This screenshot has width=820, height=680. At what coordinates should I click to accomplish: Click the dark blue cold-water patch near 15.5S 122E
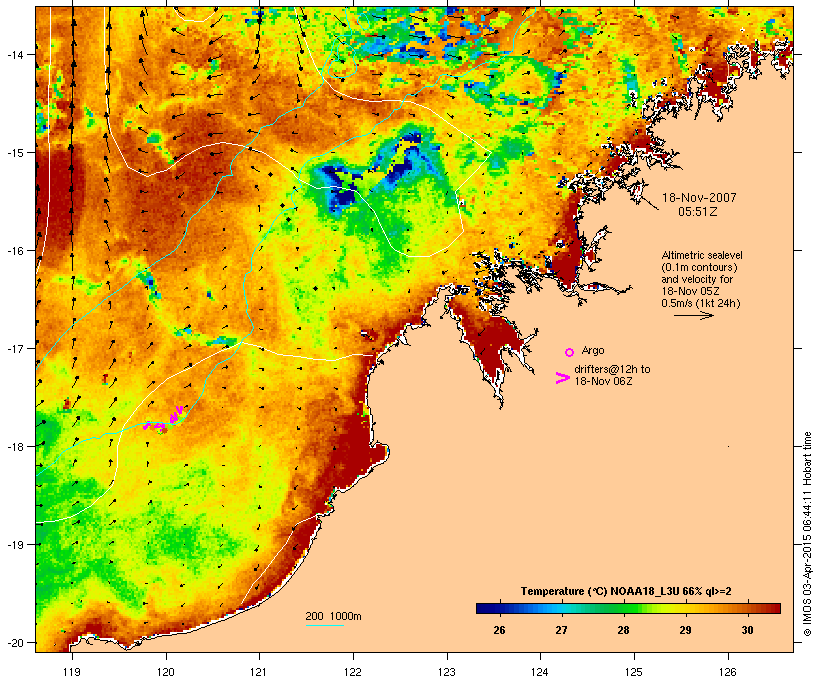[x=343, y=198]
